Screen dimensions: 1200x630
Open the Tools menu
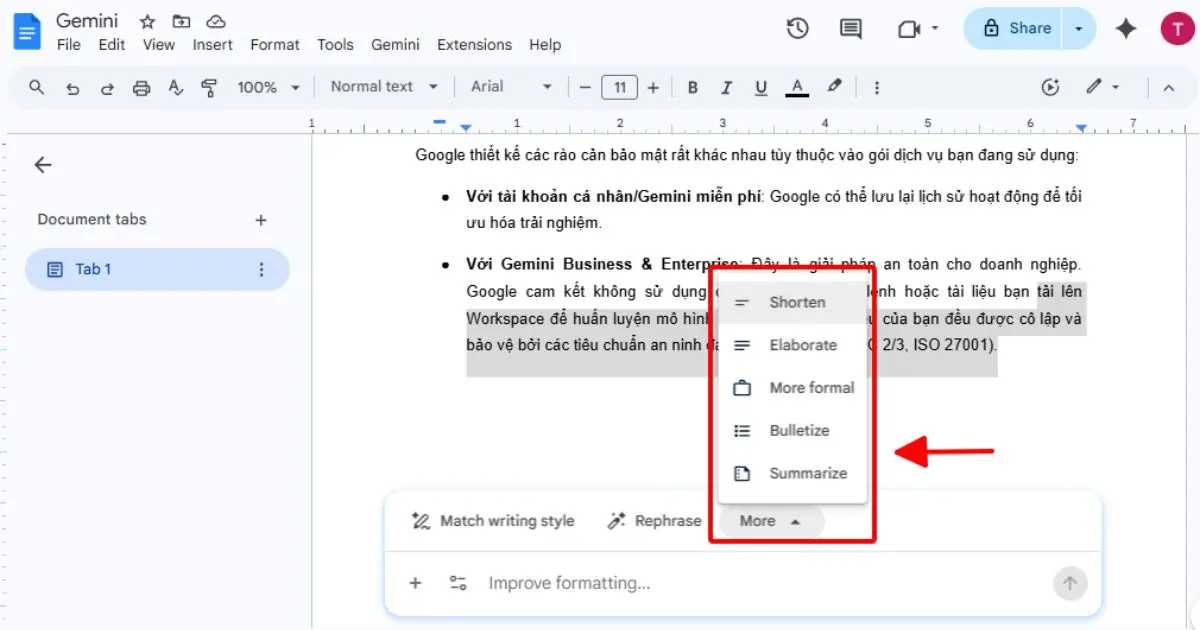[335, 45]
